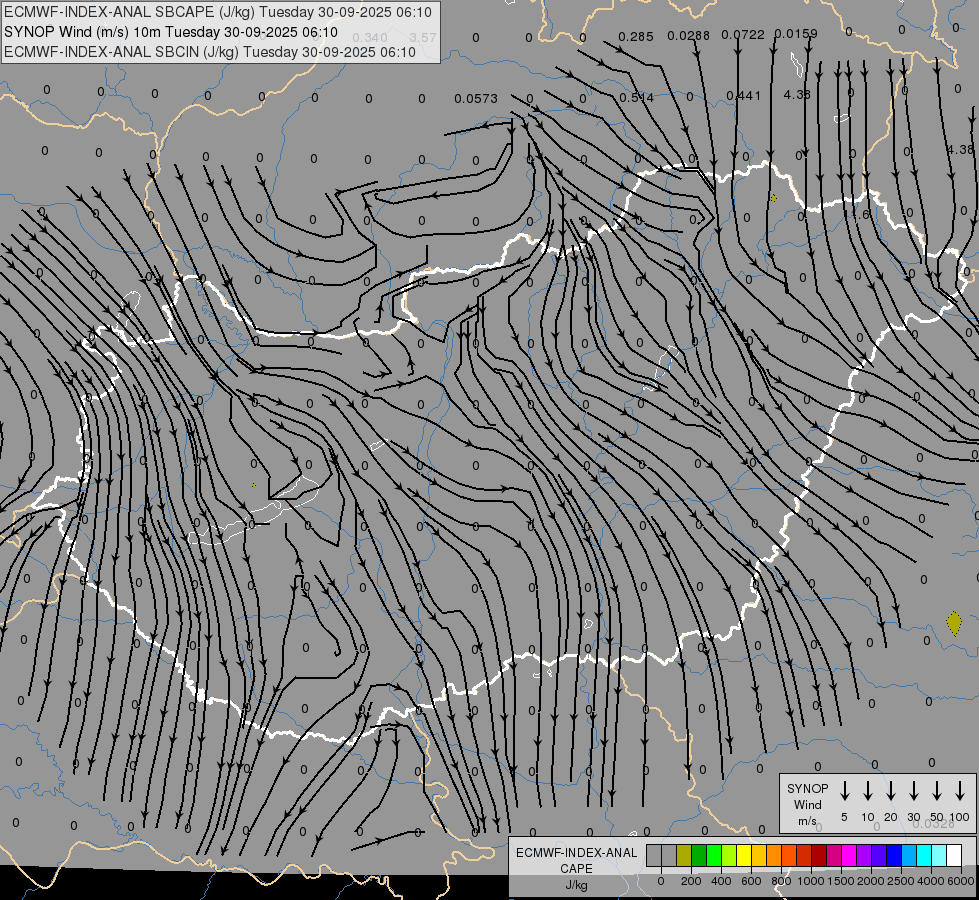Select the pure blue CAPE legend swatch
The width and height of the screenshot is (979, 900).
(894, 855)
